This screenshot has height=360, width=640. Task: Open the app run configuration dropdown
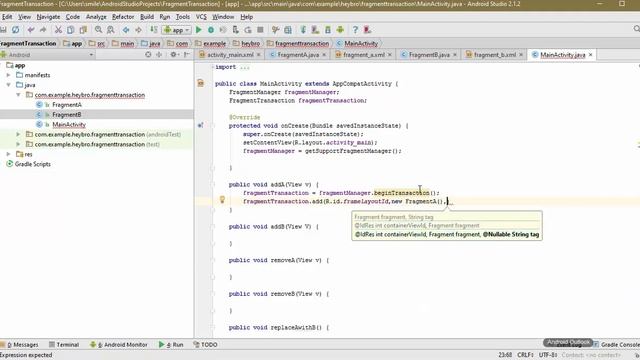[x=177, y=30]
